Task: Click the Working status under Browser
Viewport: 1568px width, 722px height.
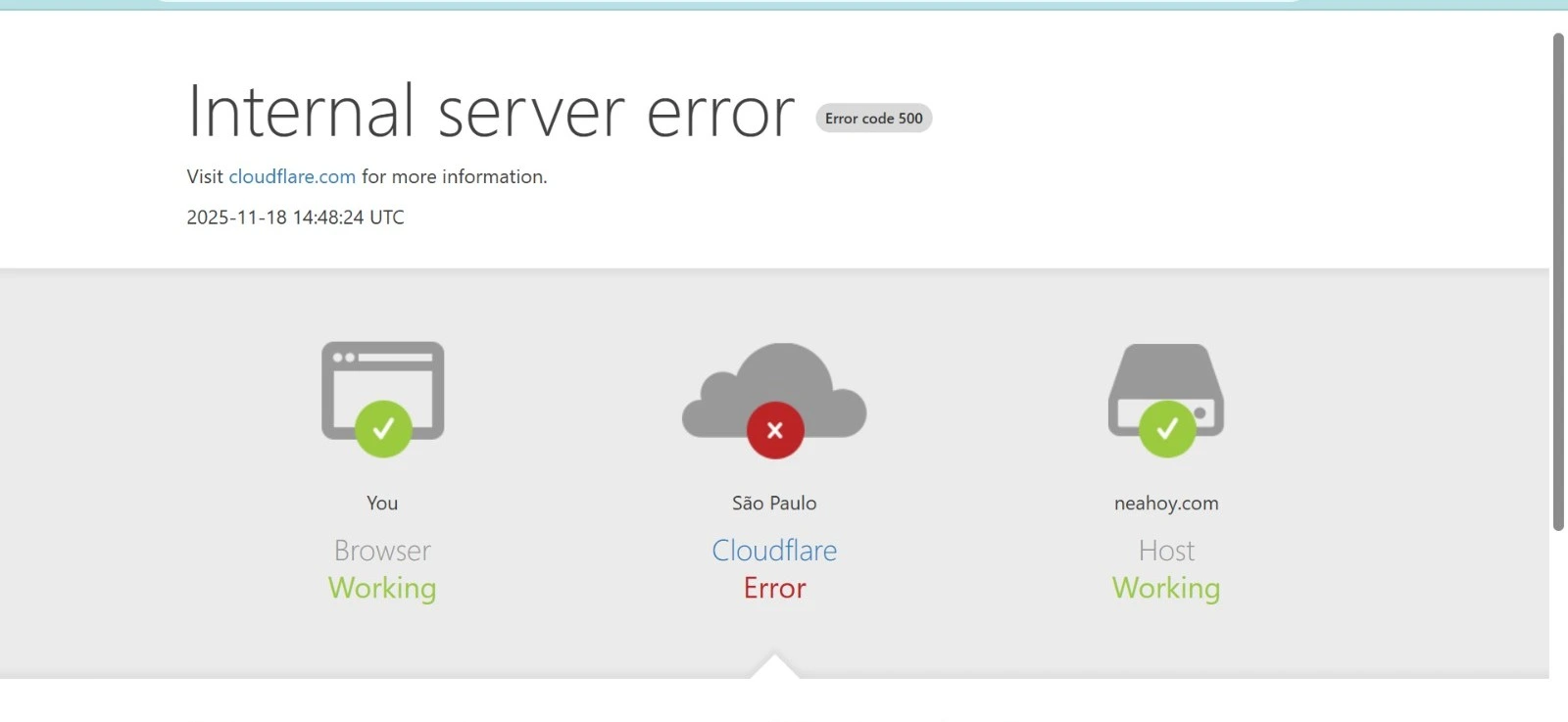Action: [x=382, y=588]
